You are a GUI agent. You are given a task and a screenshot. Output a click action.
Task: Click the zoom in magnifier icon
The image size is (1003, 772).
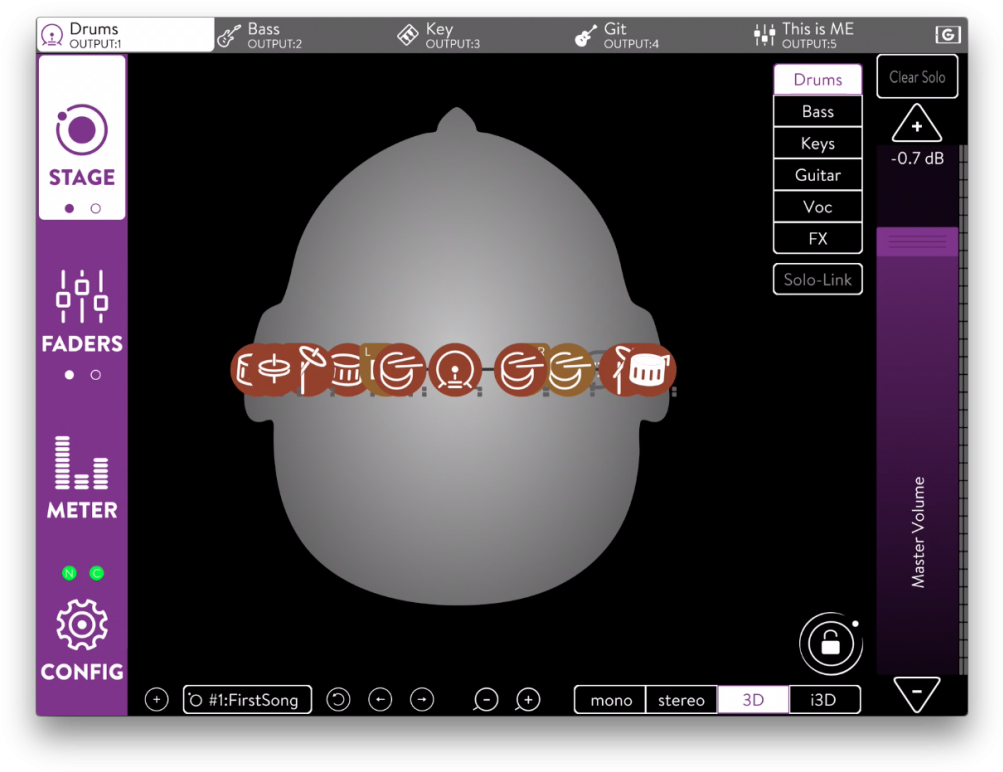point(528,700)
